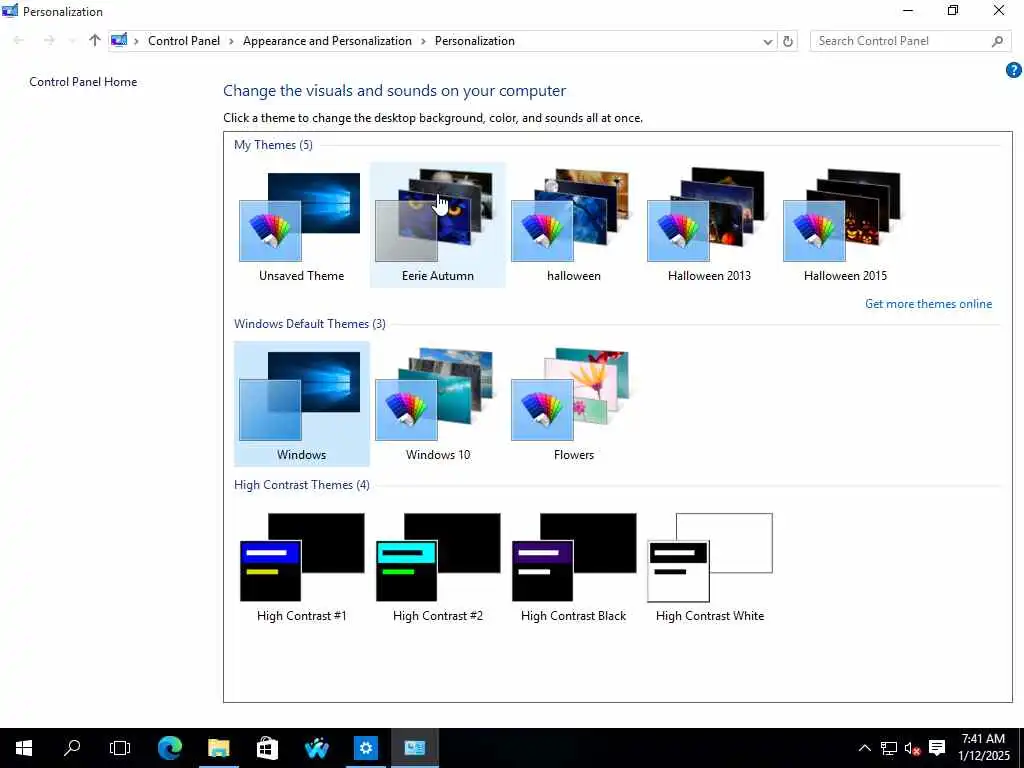Viewport: 1024px width, 768px height.
Task: Go up one level with the up arrow
Action: tap(95, 40)
